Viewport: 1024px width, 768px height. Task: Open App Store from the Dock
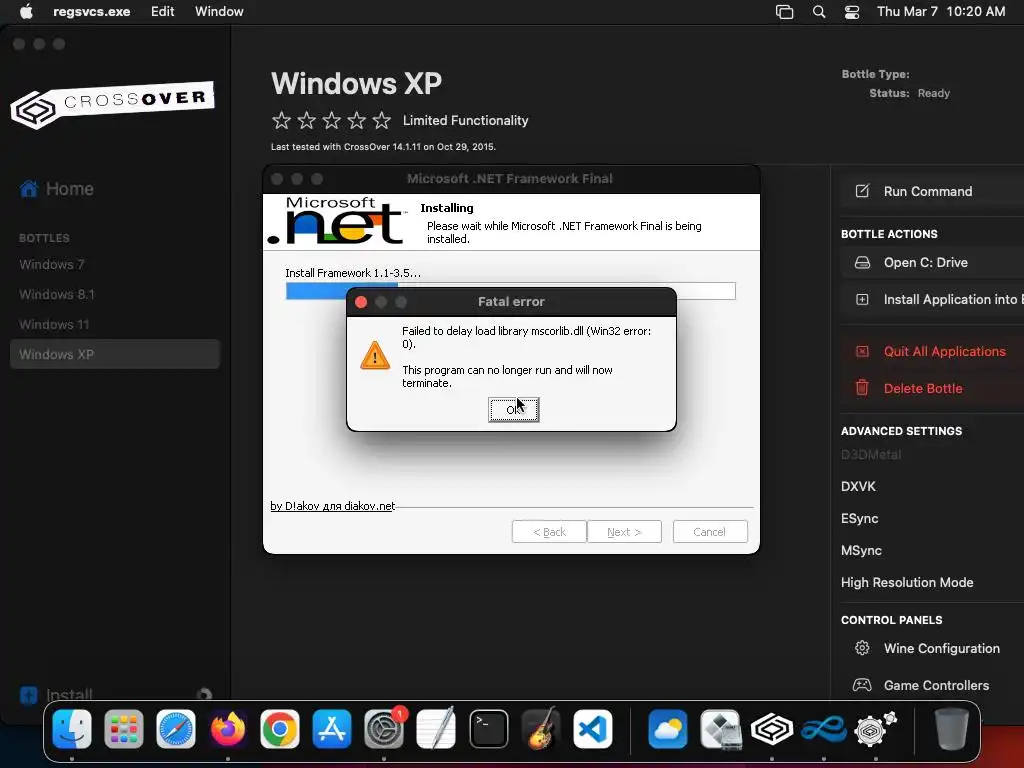tap(332, 729)
